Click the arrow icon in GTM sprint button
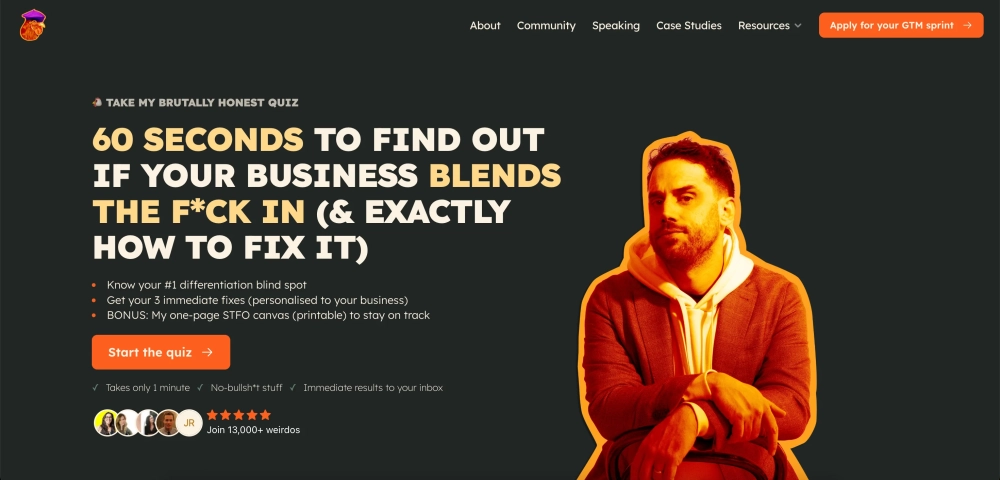The image size is (1000, 480). [x=967, y=25]
